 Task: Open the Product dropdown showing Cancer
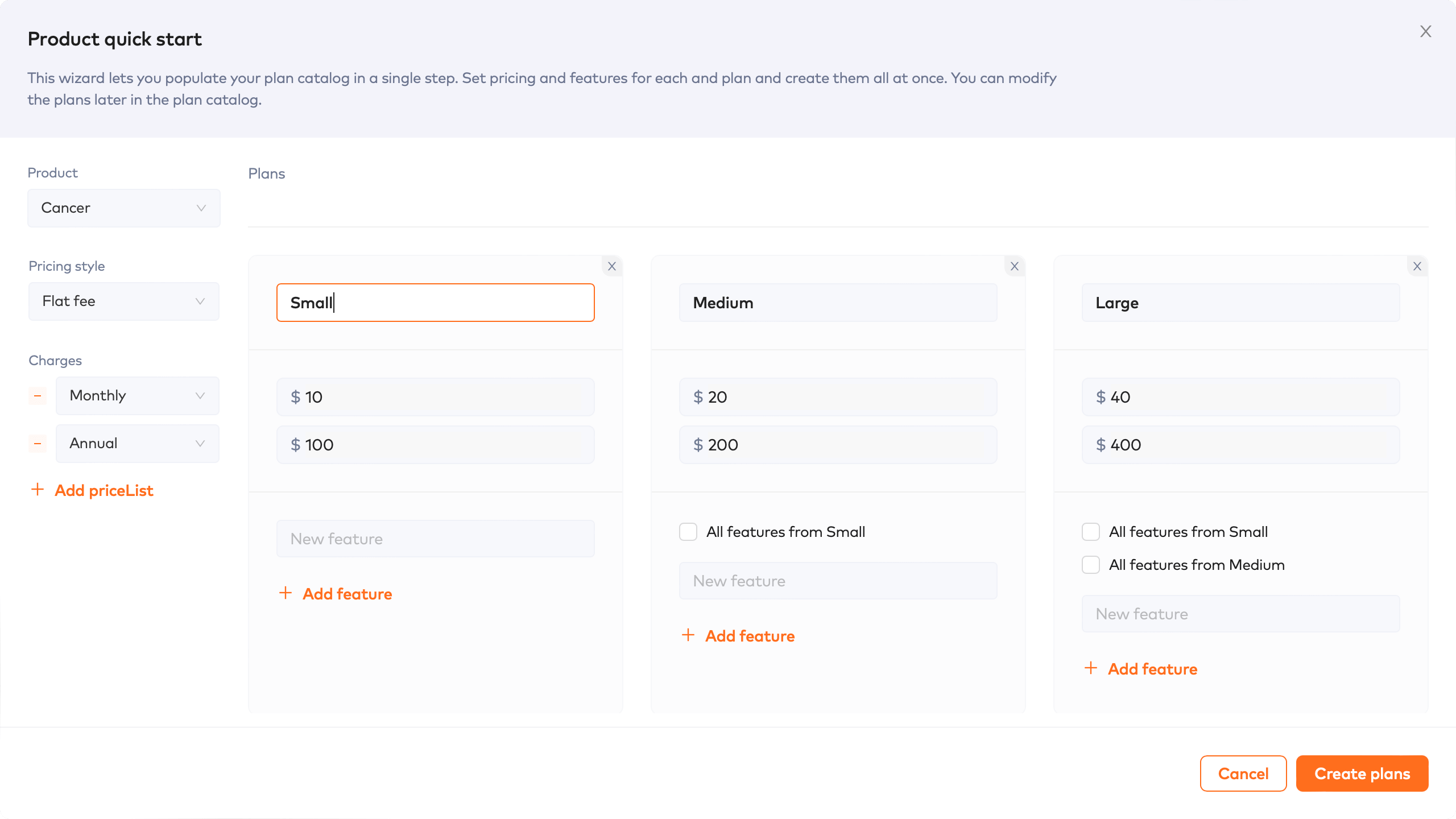click(x=124, y=208)
